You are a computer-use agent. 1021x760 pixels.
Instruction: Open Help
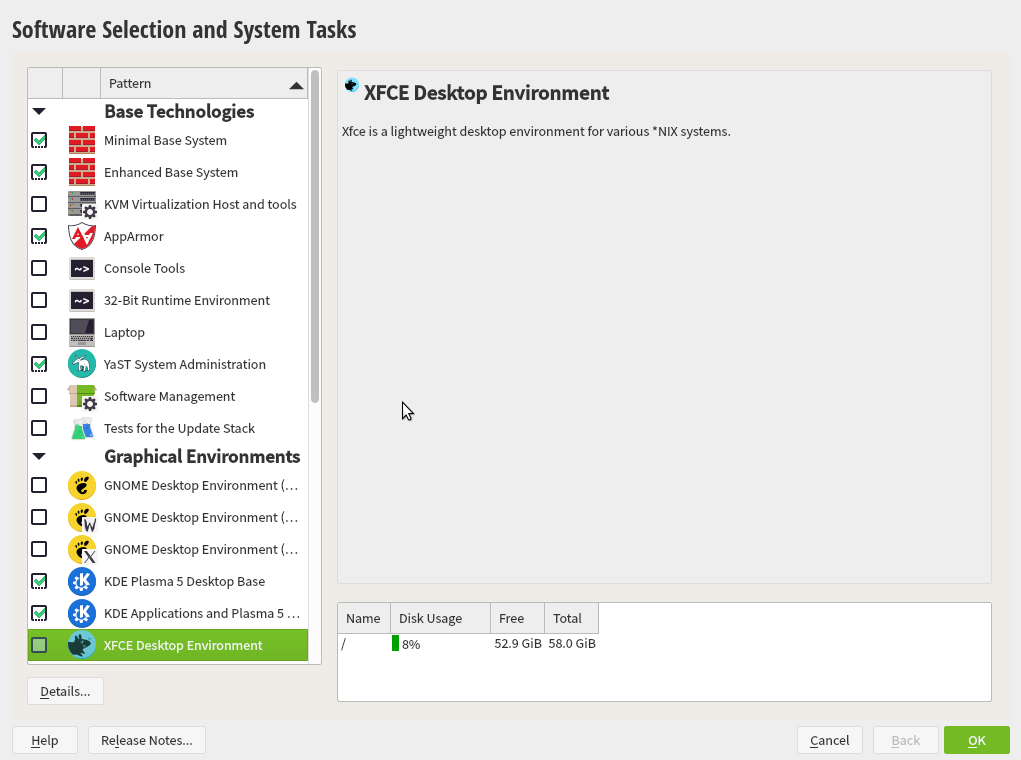pos(45,740)
